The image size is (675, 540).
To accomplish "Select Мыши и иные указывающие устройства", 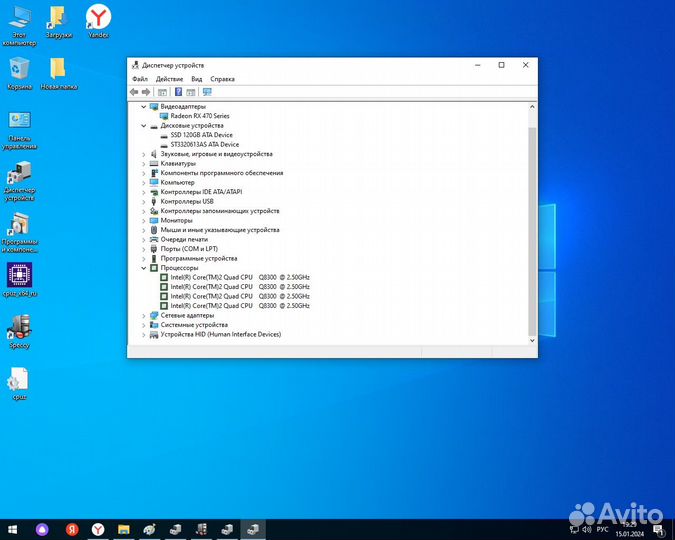I will 220,230.
